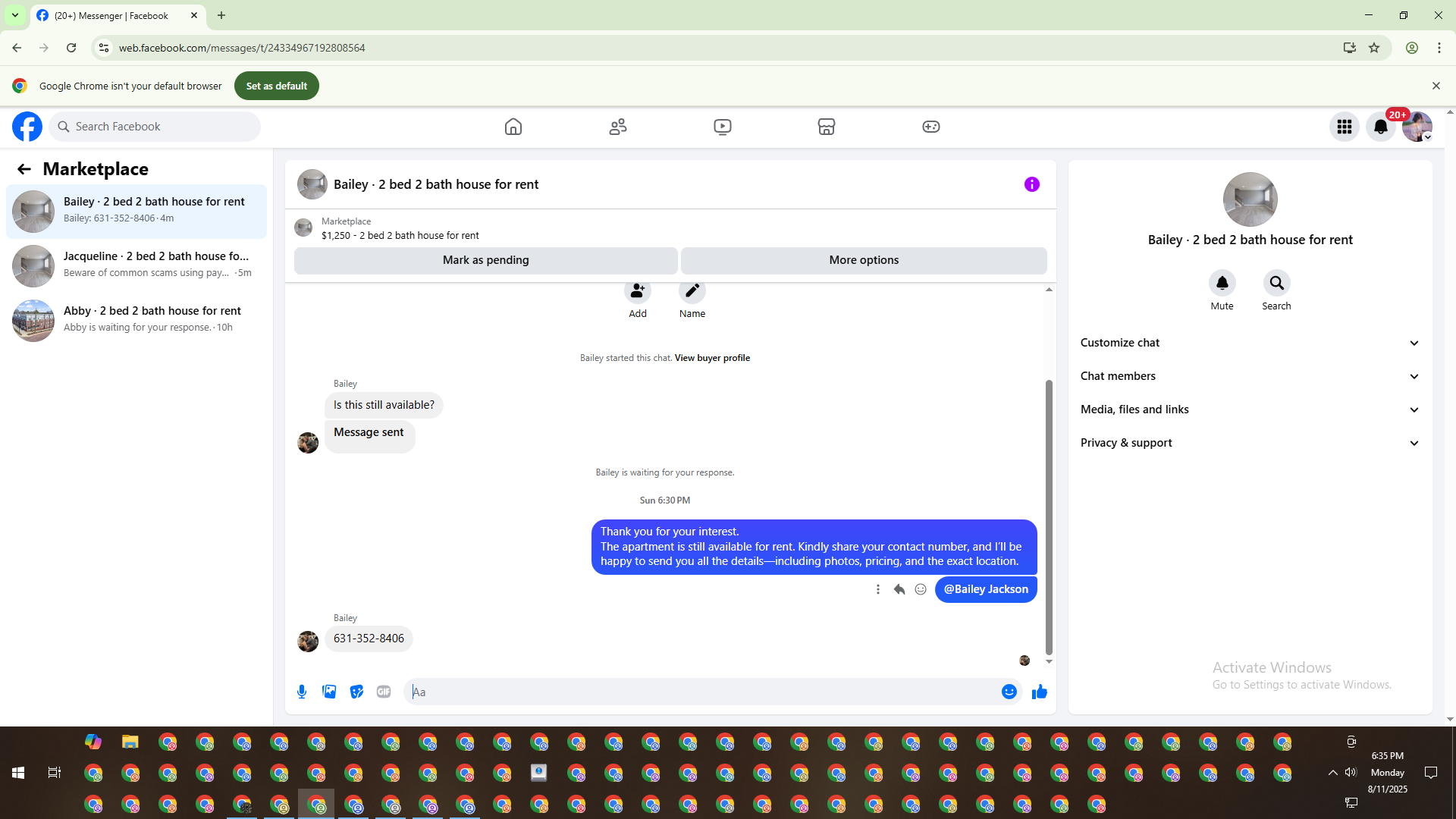
Task: Open the View buyer profile link
Action: tap(712, 358)
